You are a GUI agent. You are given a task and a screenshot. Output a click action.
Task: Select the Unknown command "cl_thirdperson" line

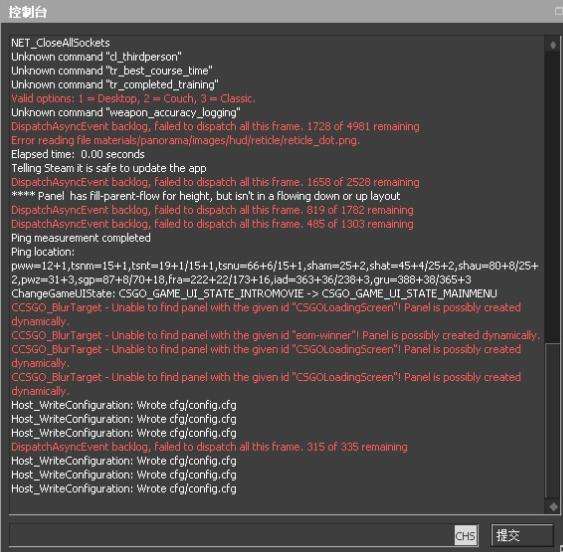tap(96, 57)
